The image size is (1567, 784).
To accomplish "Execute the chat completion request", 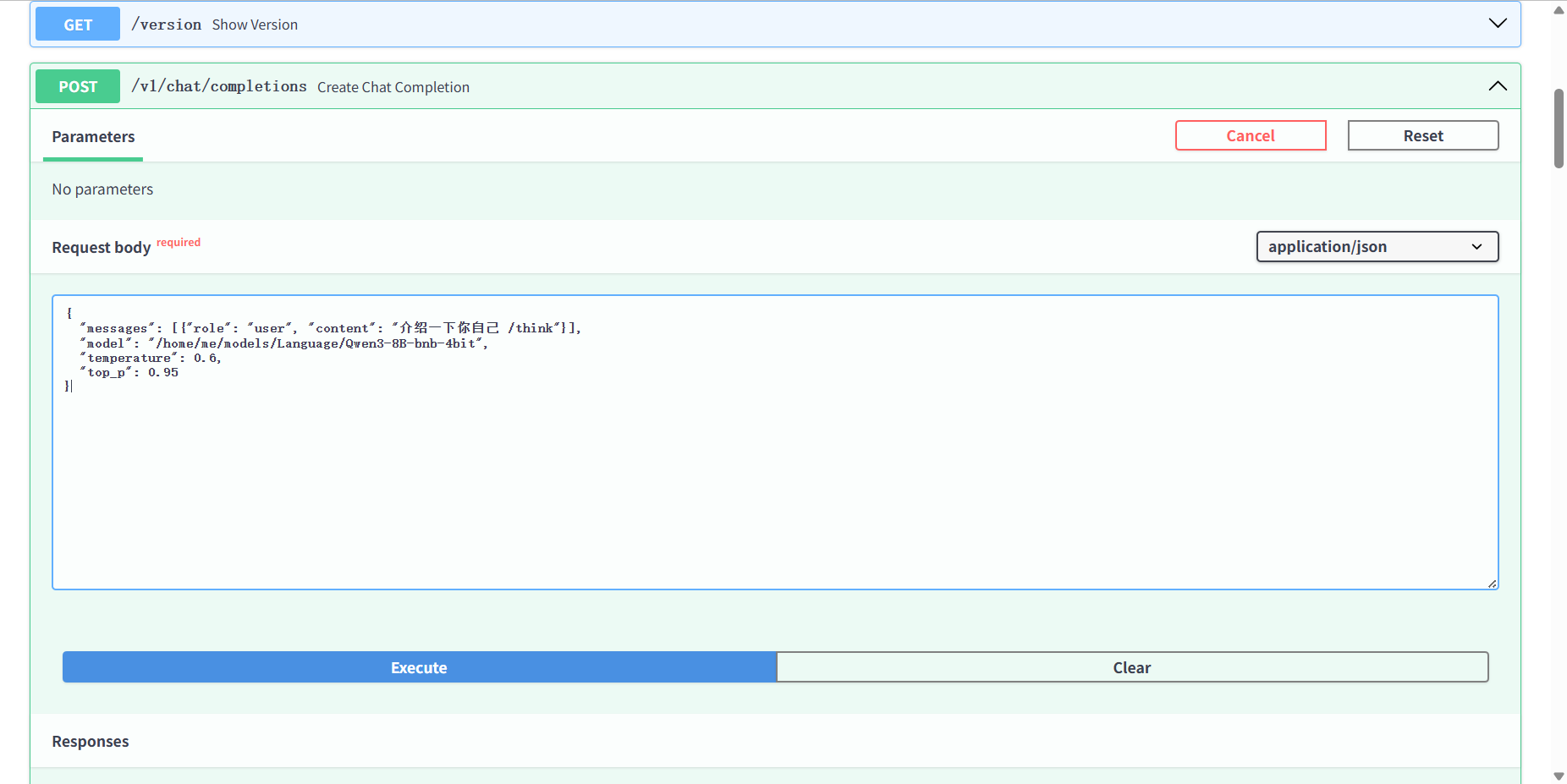I will [420, 667].
